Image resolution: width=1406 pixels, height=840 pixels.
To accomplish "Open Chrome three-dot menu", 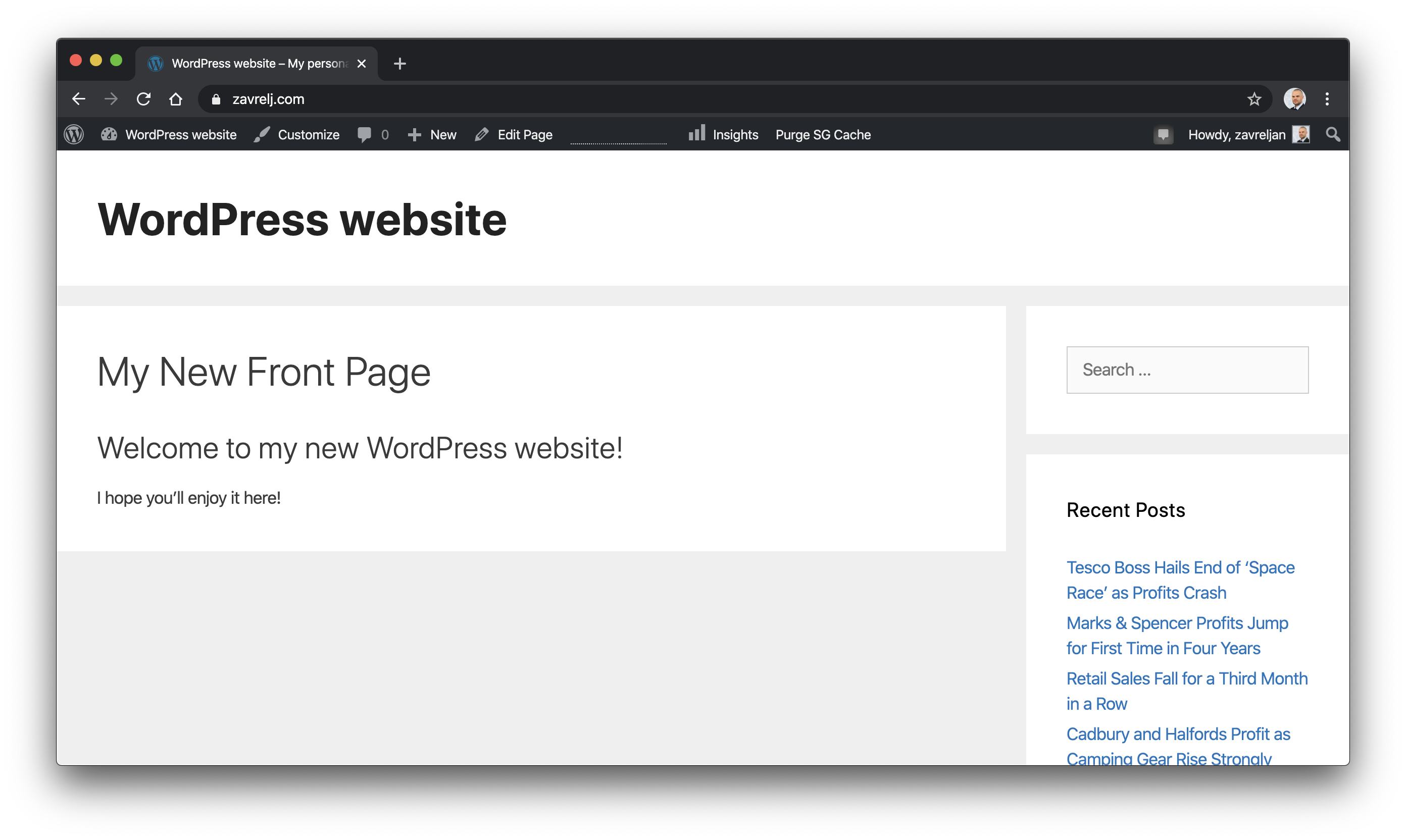I will pyautogui.click(x=1327, y=99).
